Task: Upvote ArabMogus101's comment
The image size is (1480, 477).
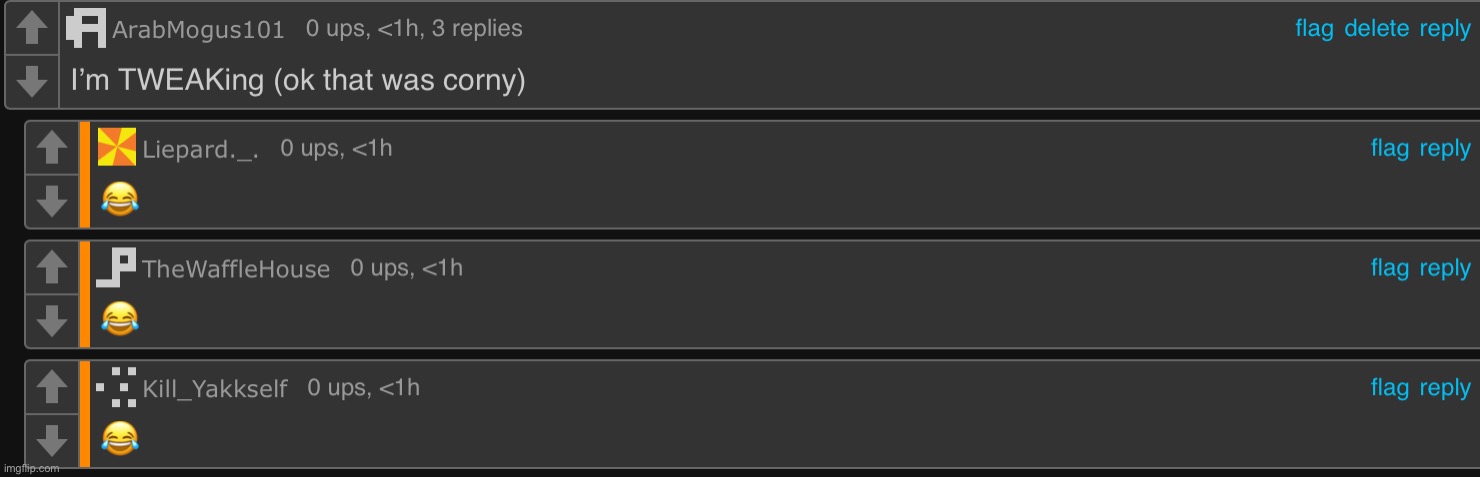Action: [x=32, y=28]
